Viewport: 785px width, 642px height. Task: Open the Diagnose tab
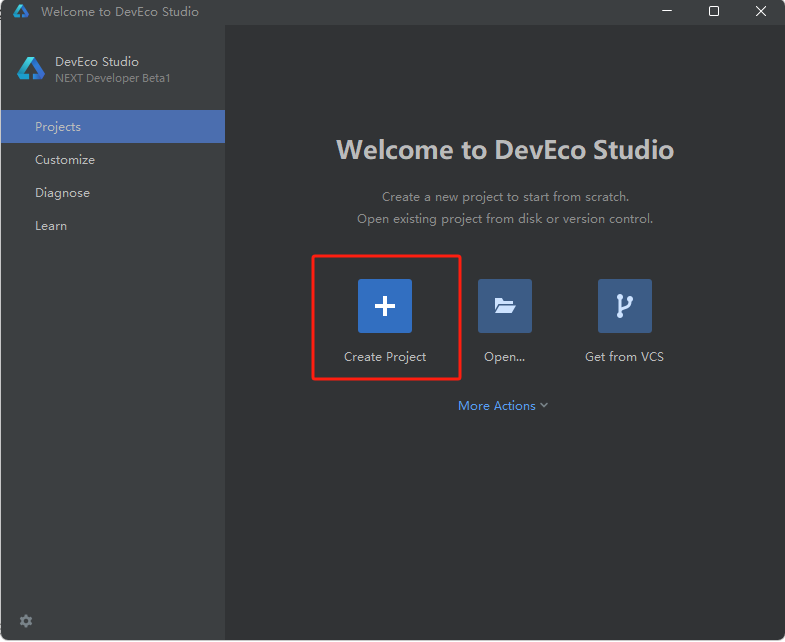pos(113,193)
